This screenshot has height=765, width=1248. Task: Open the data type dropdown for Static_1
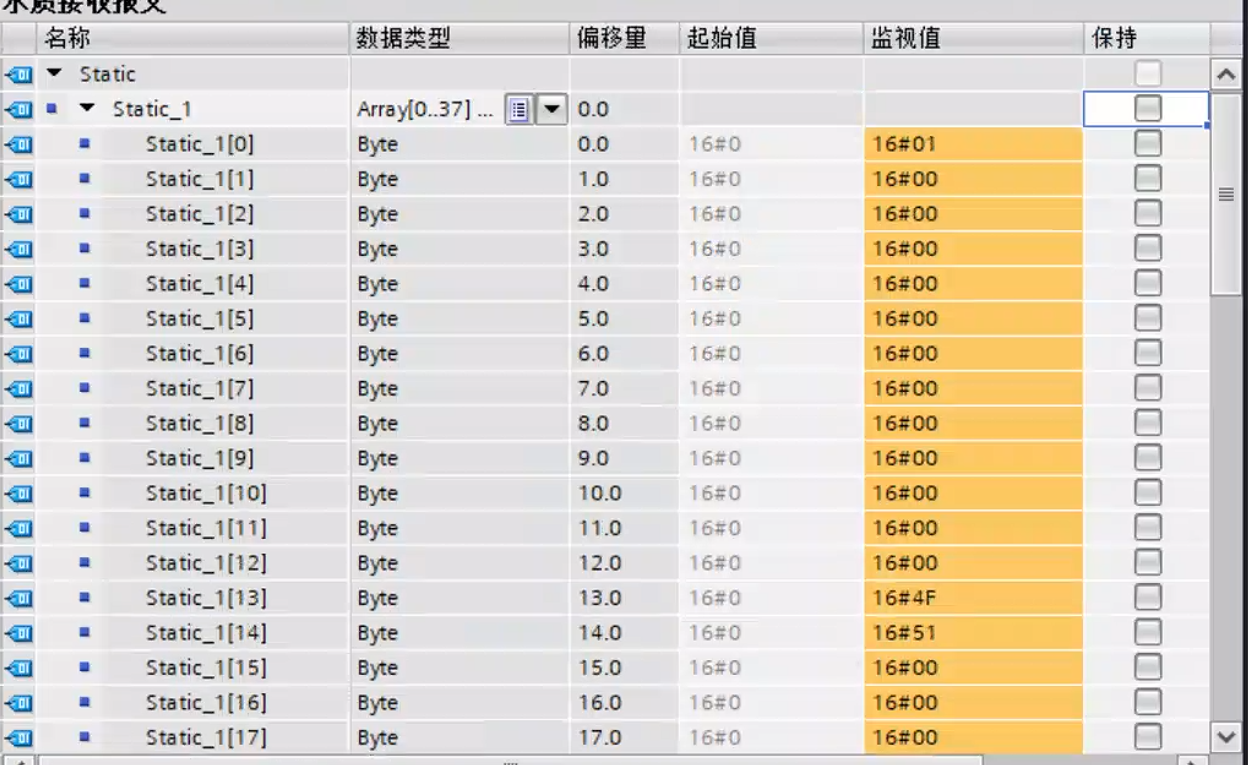pos(553,109)
